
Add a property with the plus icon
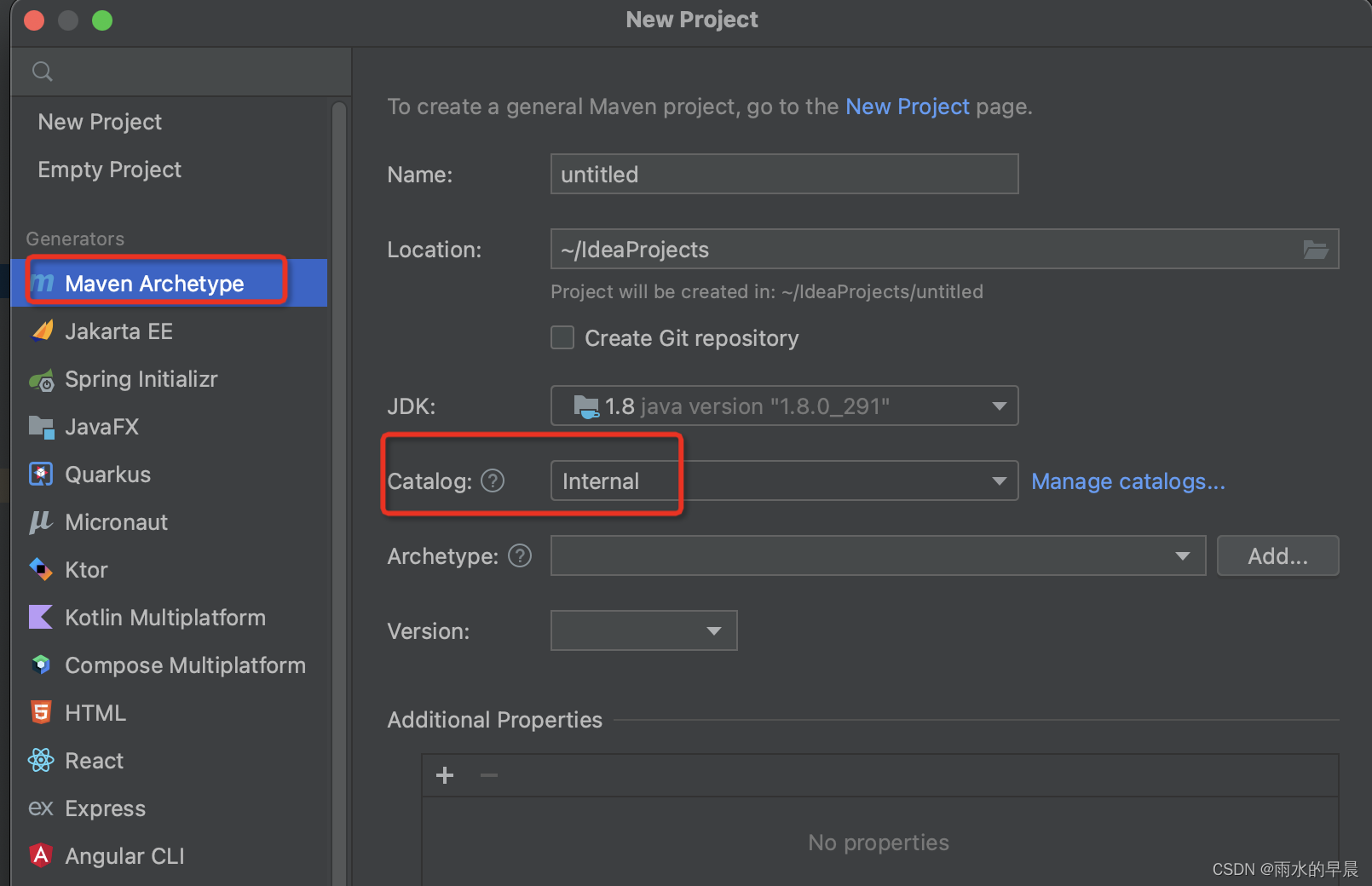click(445, 775)
